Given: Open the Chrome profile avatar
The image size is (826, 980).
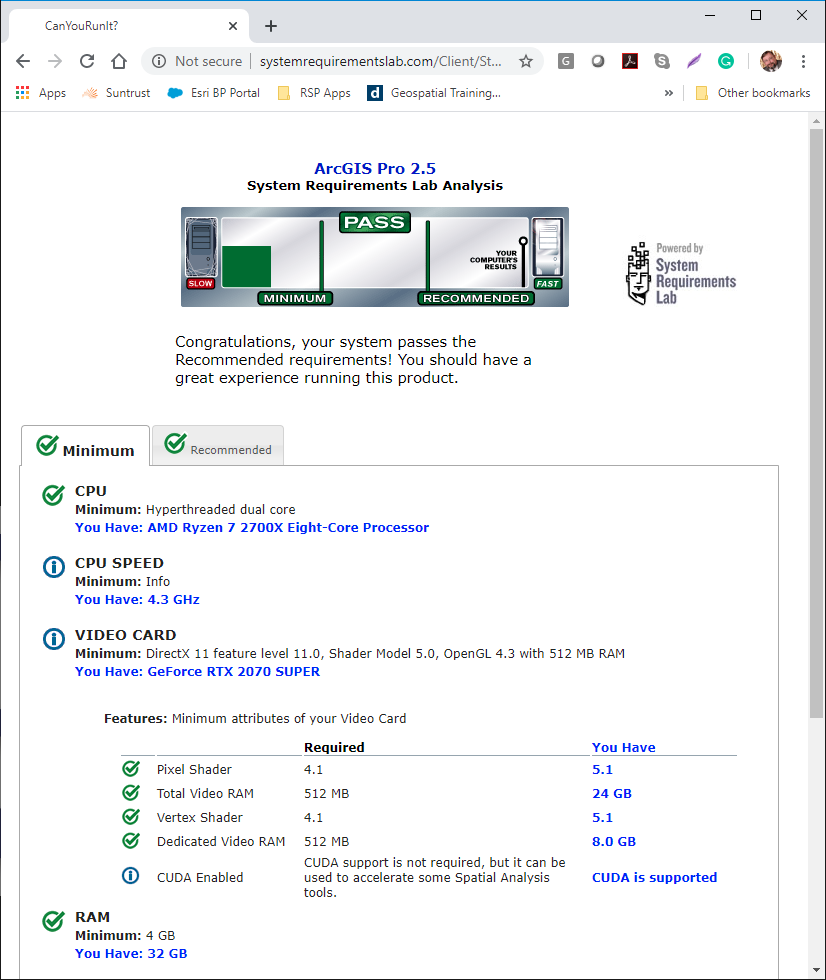Looking at the screenshot, I should pos(770,61).
